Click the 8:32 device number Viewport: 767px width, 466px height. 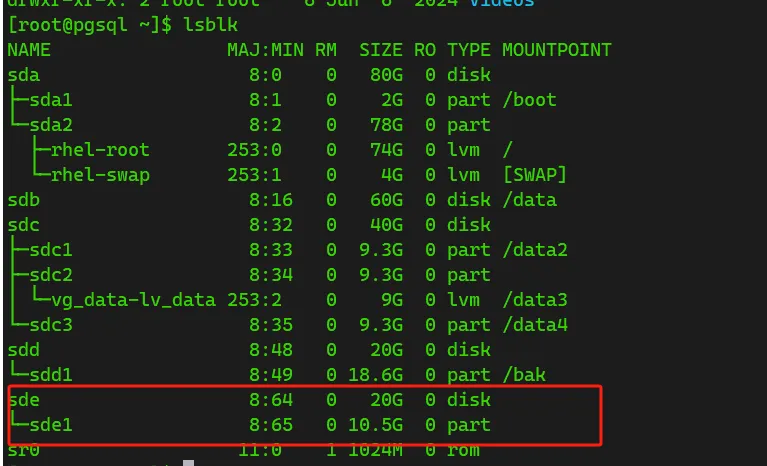tap(271, 225)
